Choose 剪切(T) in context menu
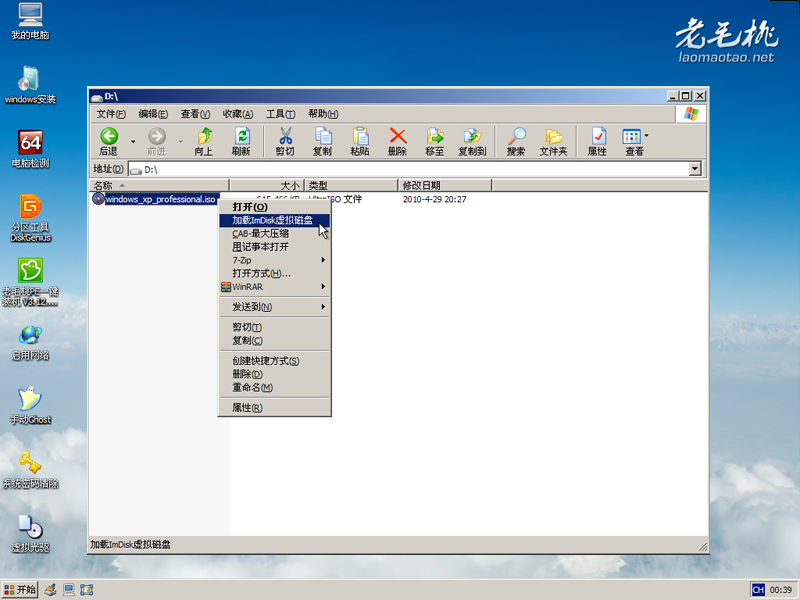 [274, 327]
